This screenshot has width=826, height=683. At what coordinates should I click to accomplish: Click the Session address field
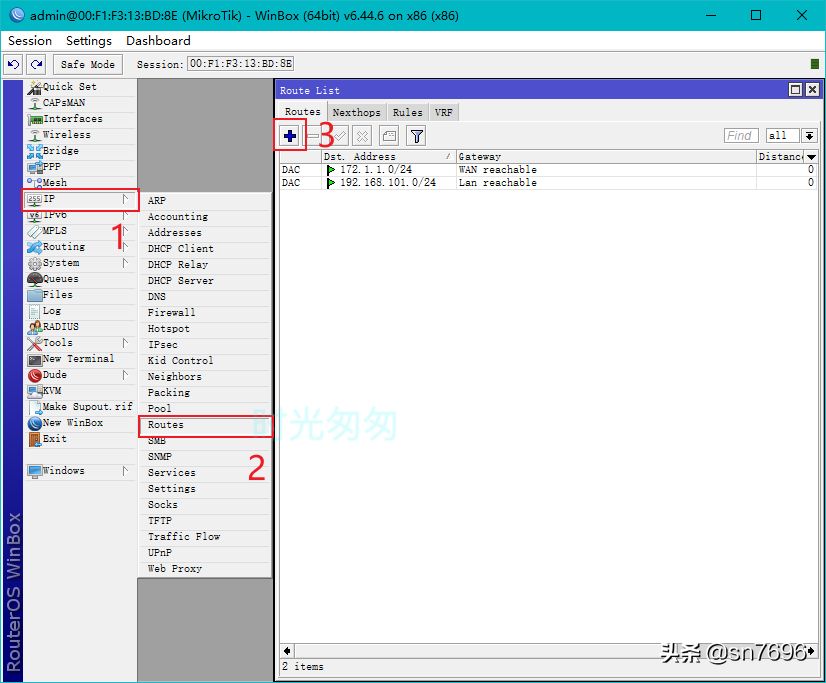pos(240,64)
